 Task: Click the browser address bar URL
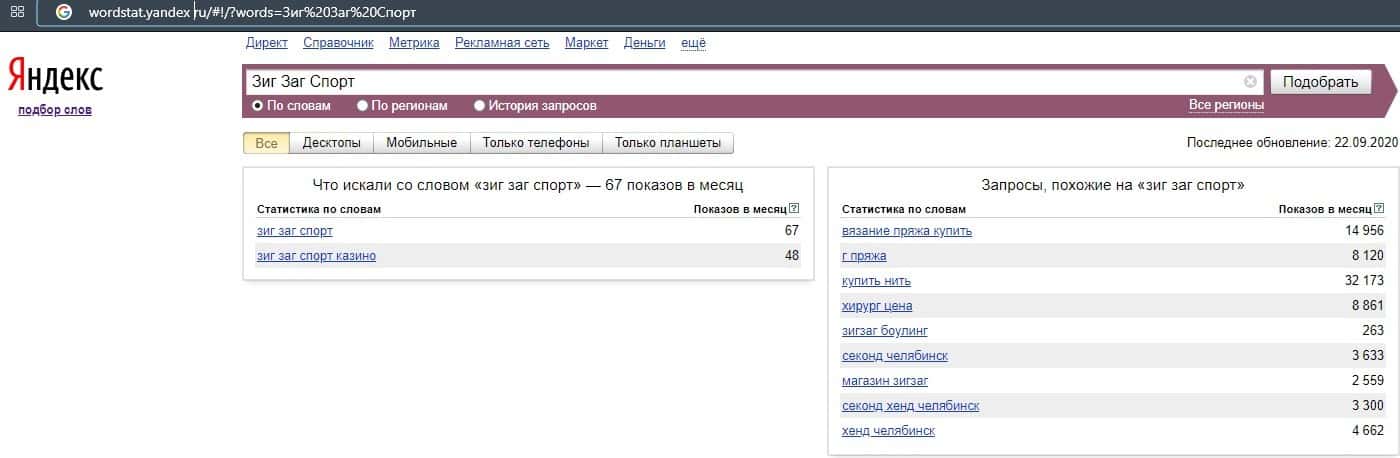(x=252, y=13)
